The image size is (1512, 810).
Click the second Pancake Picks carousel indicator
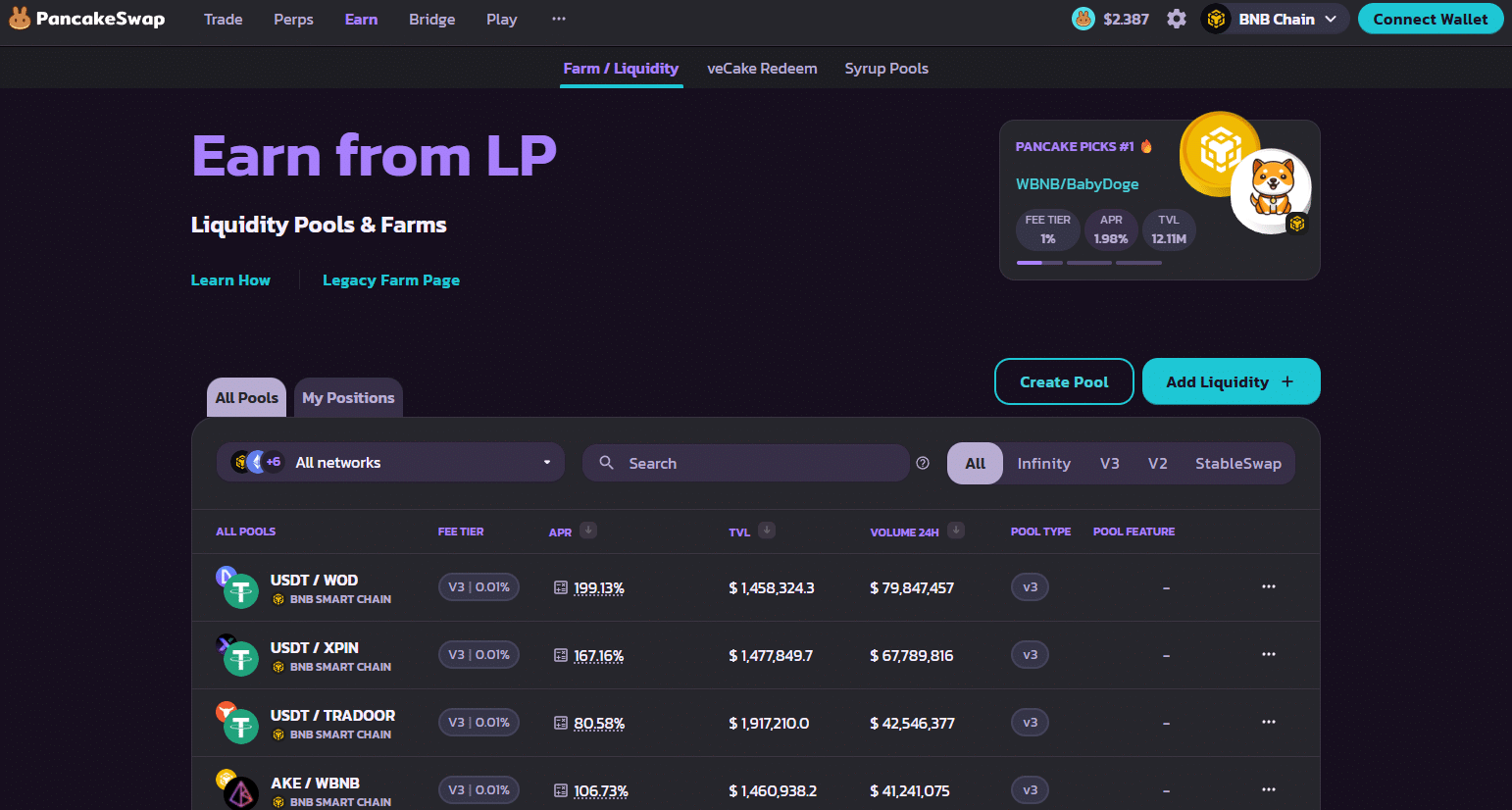(x=1089, y=263)
